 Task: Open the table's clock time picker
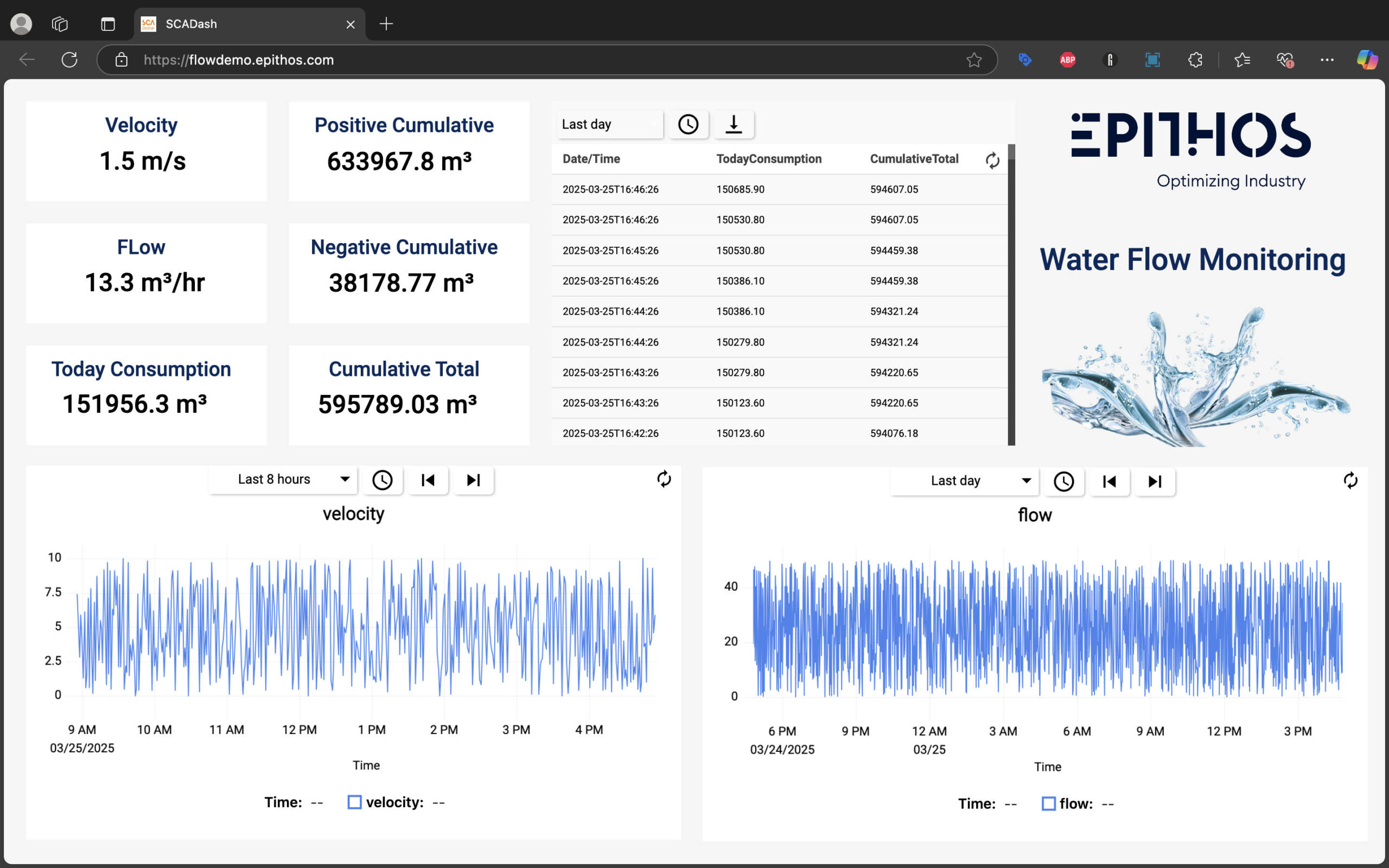click(687, 124)
